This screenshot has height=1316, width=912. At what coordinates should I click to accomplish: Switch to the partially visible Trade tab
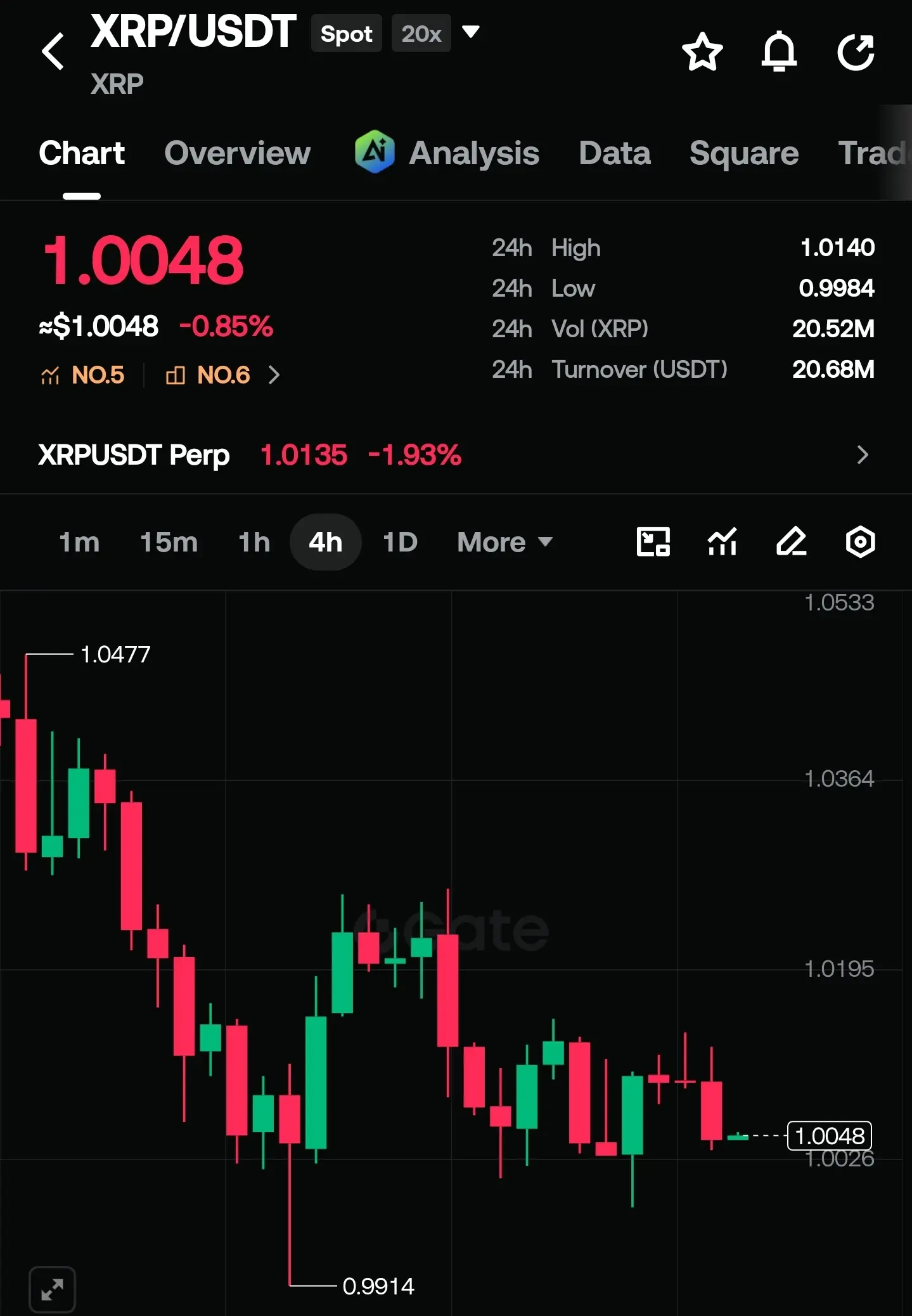(x=874, y=153)
